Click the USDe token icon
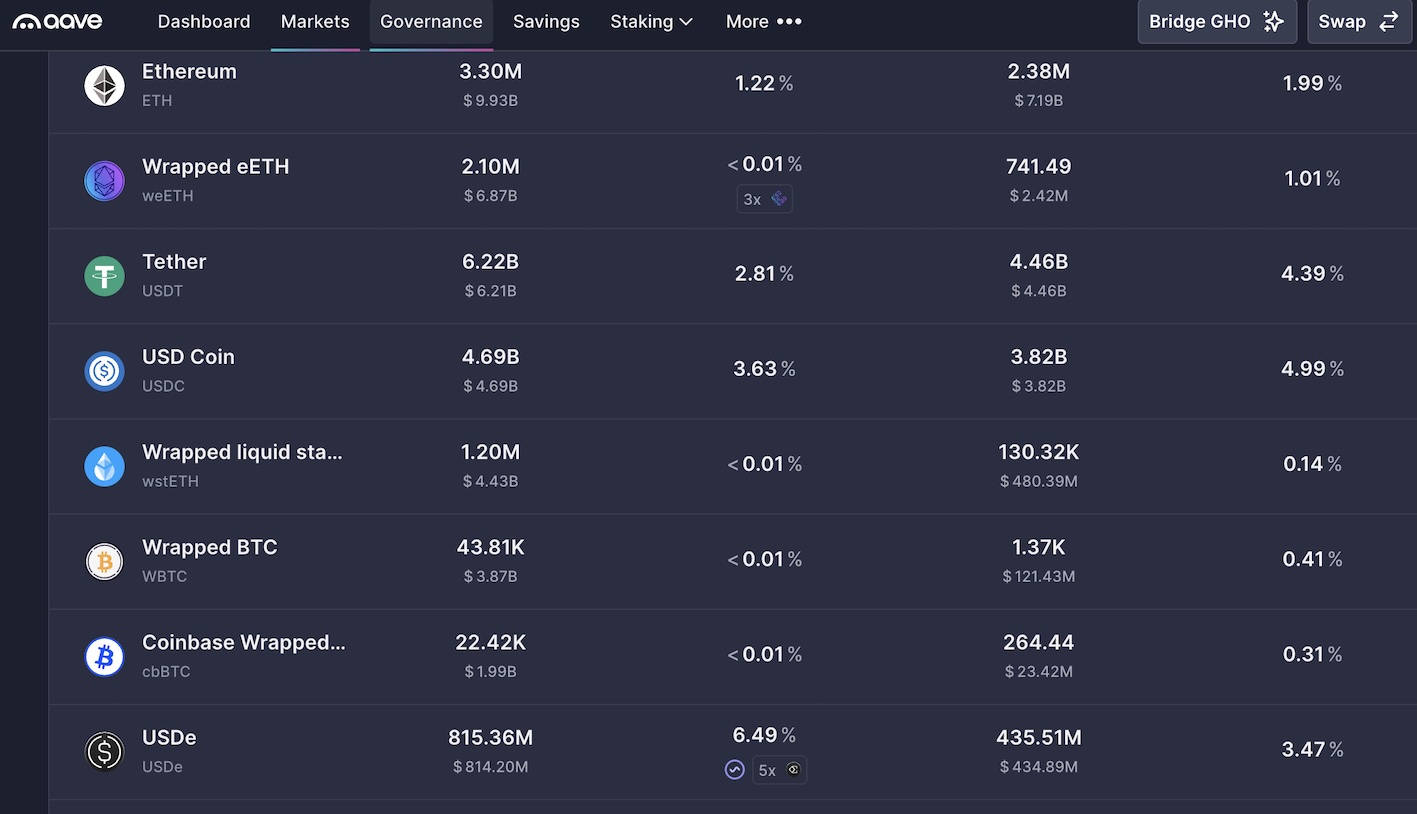1417x814 pixels. pos(104,751)
